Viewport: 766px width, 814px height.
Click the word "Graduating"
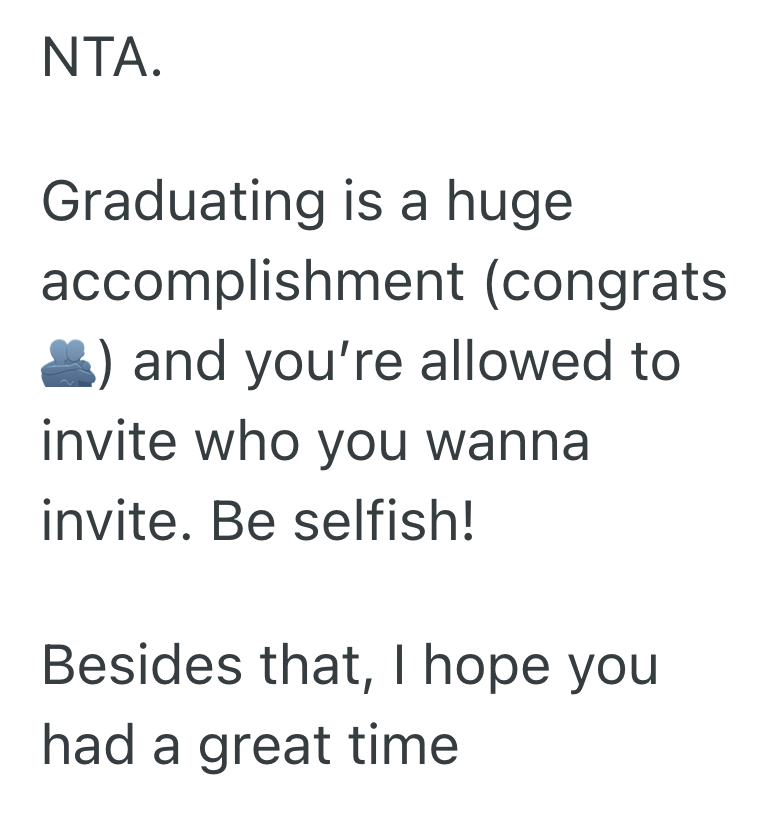coord(184,204)
